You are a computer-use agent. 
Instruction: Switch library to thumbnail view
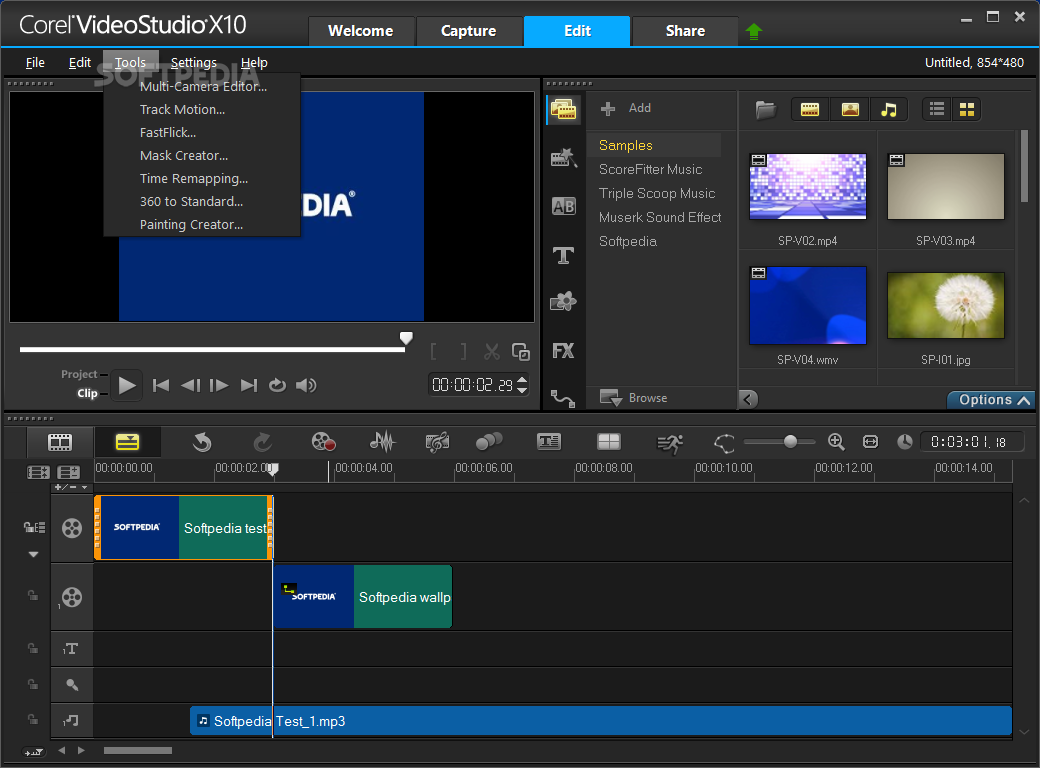point(966,109)
